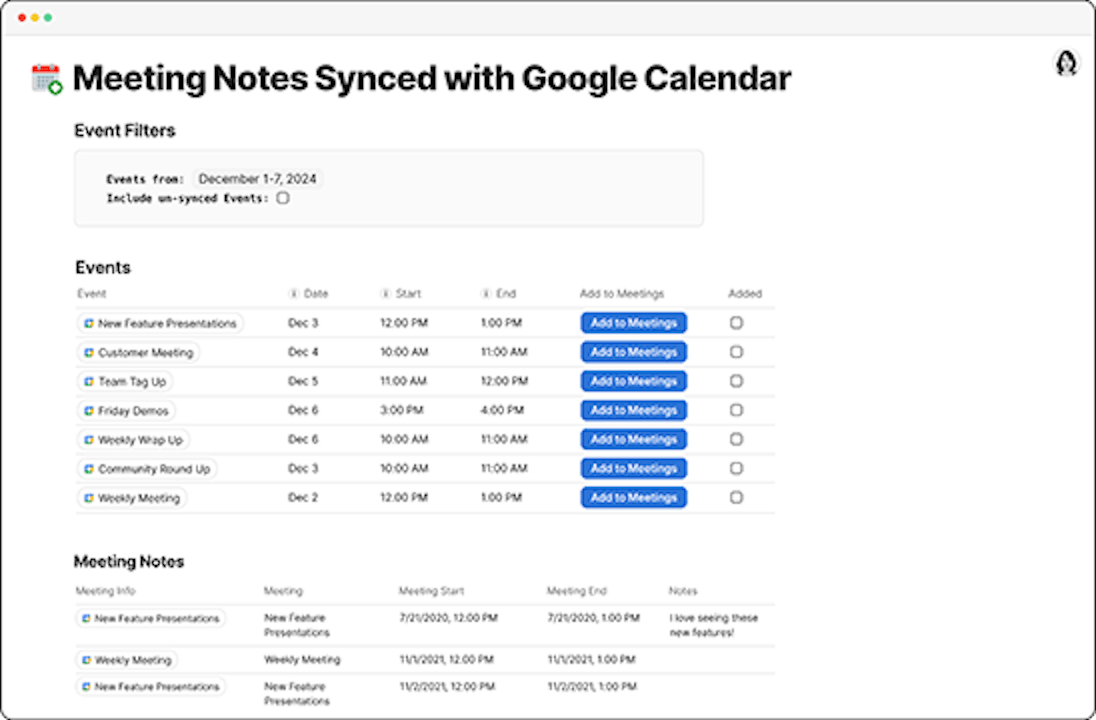Click the Add to Meetings column header
Screen dimensions: 1096x720
(x=621, y=294)
